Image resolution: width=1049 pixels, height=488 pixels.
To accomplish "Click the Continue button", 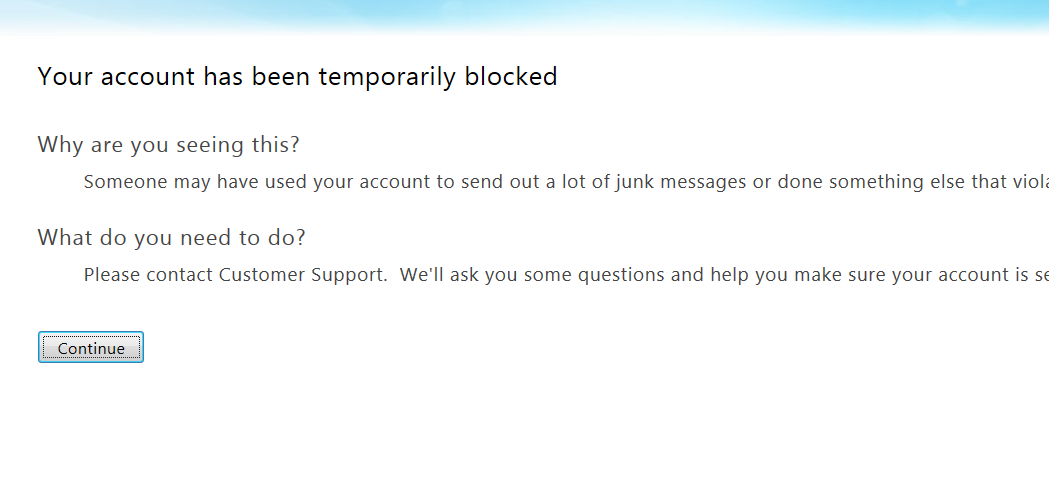I will click(x=91, y=348).
